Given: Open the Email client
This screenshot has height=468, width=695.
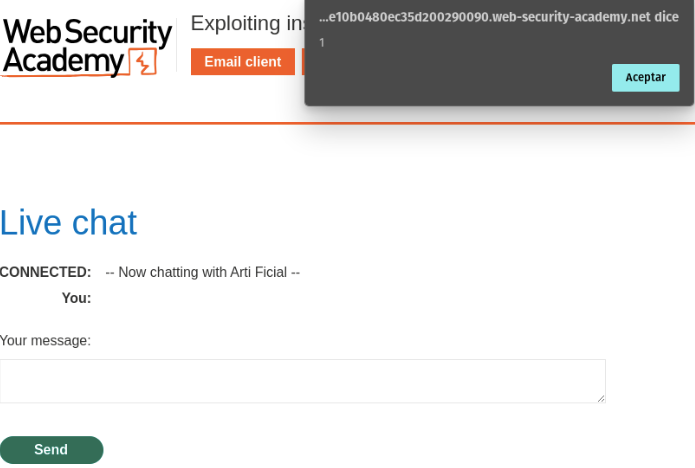Looking at the screenshot, I should [x=242, y=62].
